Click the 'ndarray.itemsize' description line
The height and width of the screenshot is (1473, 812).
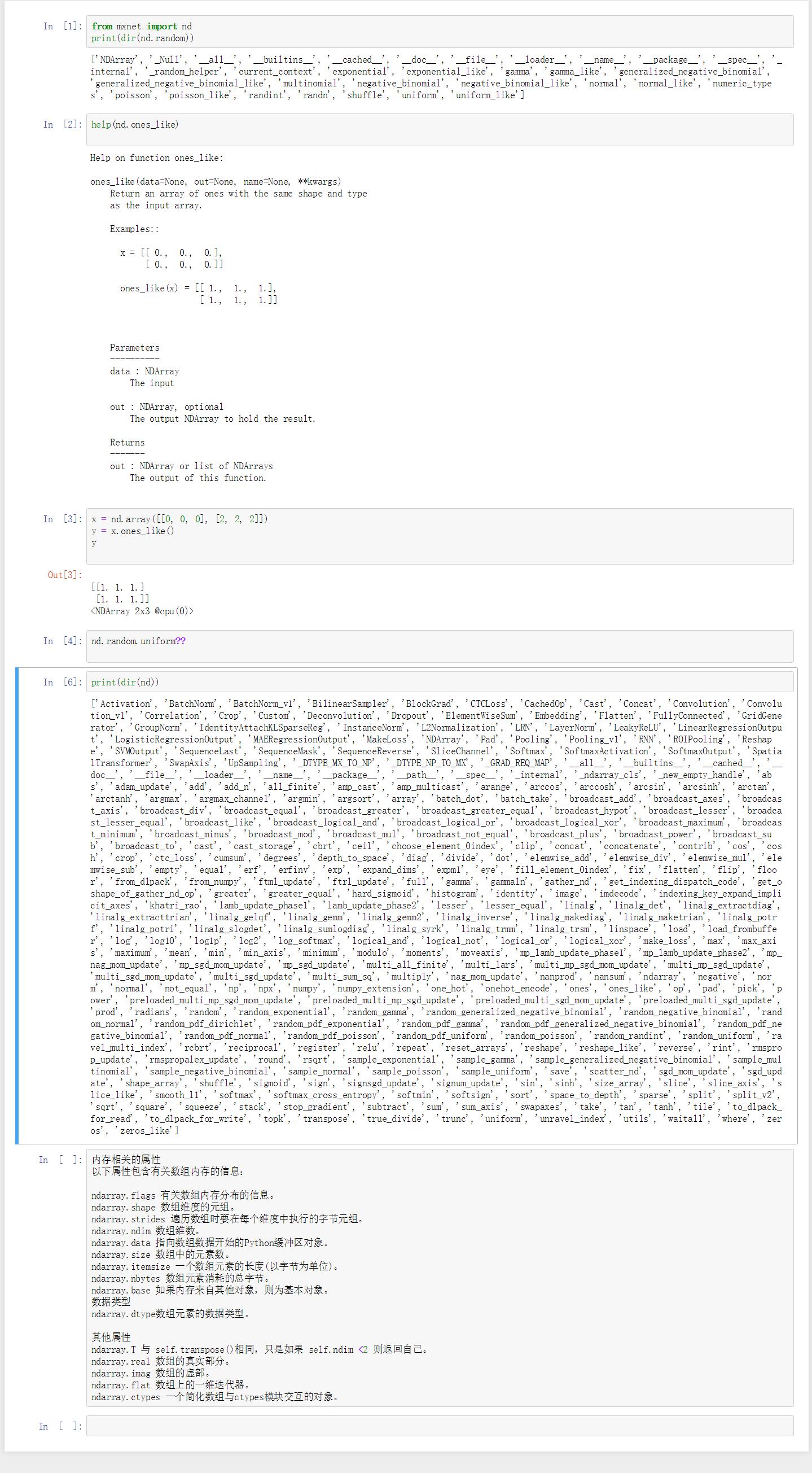tap(216, 1266)
